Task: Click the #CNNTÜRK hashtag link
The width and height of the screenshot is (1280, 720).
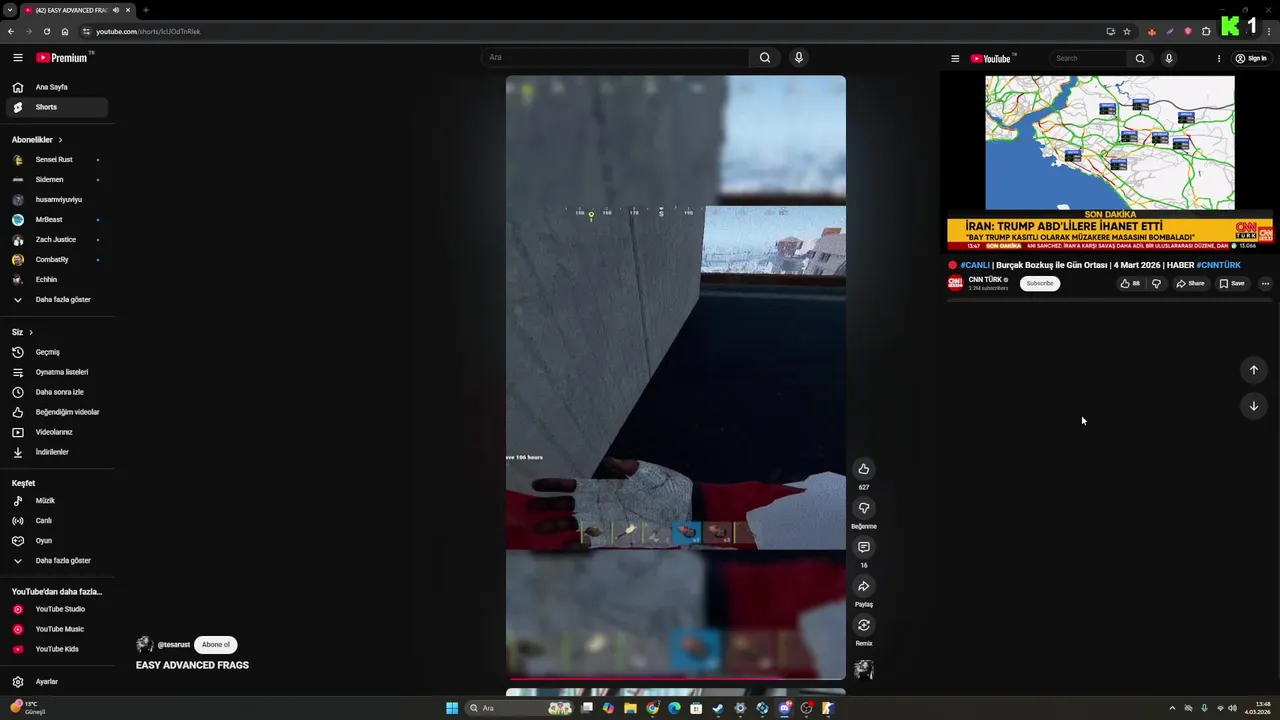Action: point(1218,265)
